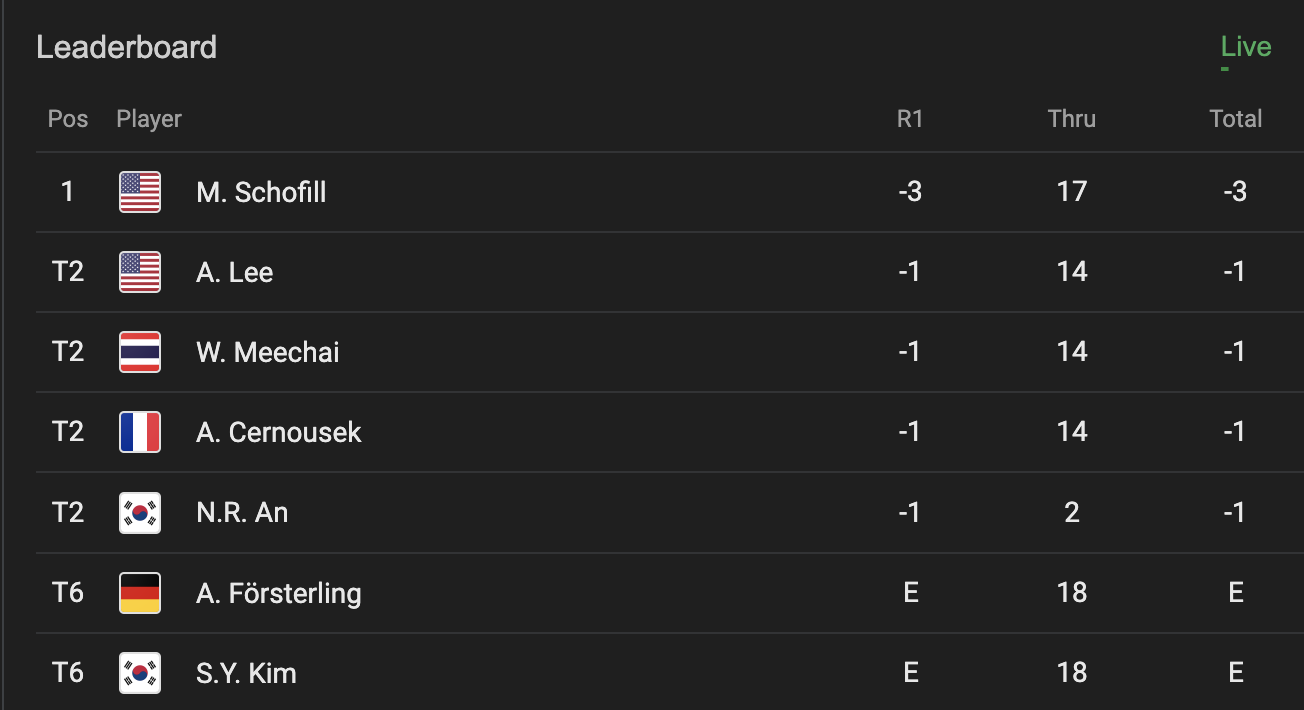This screenshot has width=1304, height=710.
Task: Click the green Live indicator
Action: [1245, 47]
